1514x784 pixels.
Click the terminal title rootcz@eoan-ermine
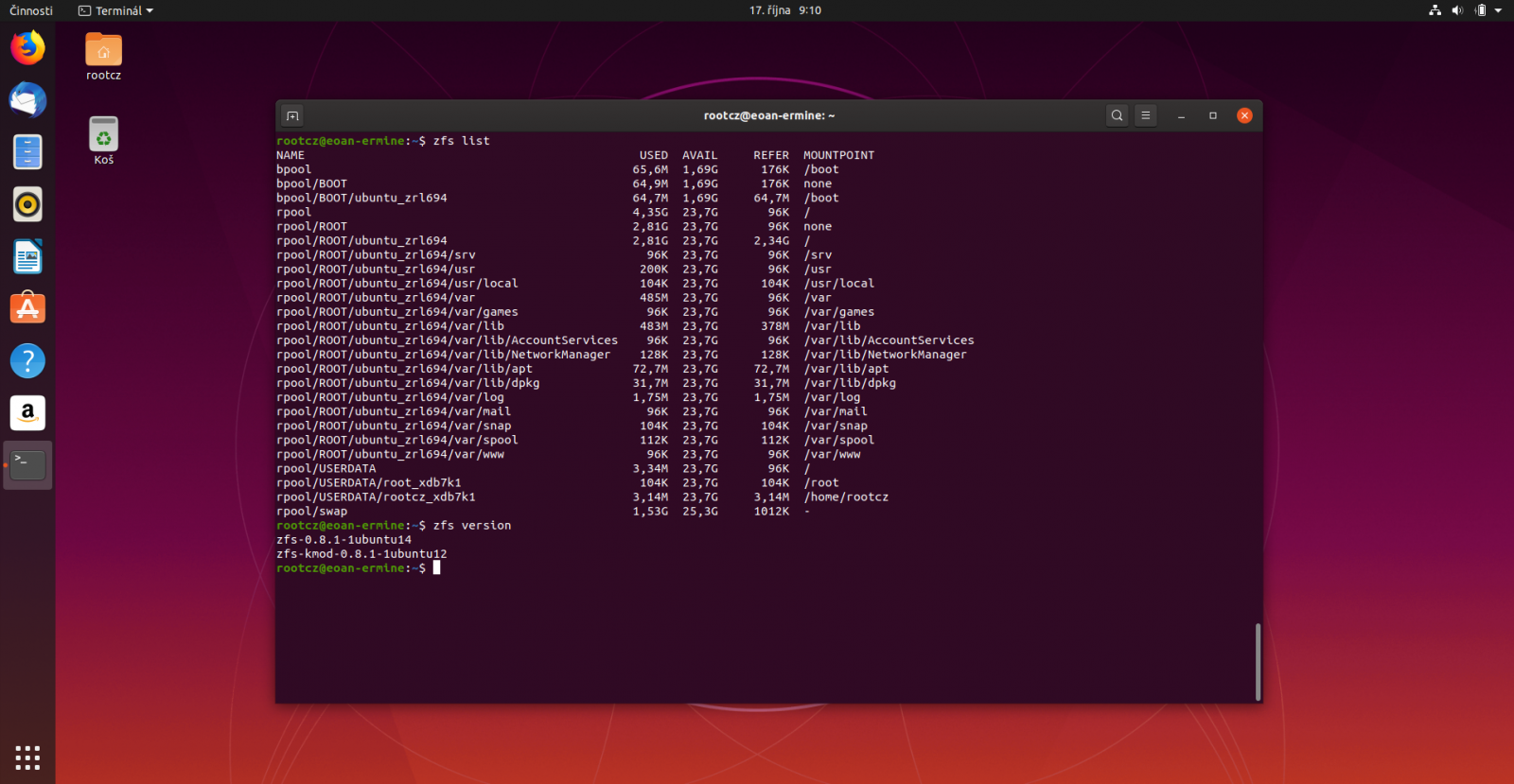coord(769,115)
